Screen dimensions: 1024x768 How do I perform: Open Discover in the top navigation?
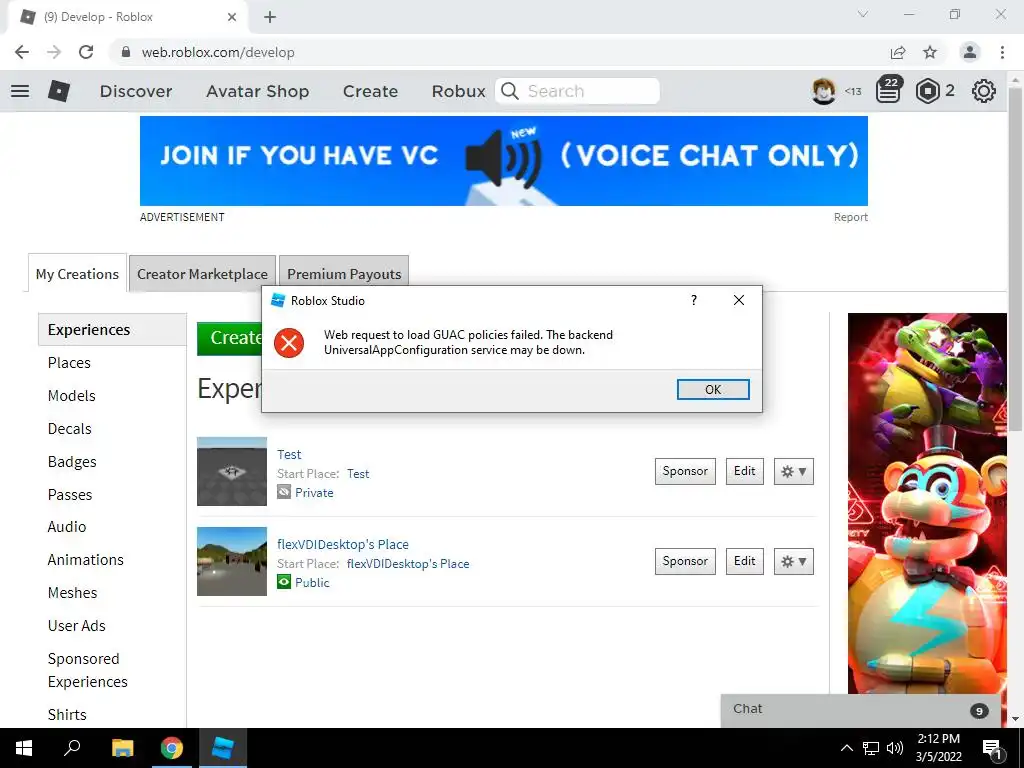[x=136, y=91]
